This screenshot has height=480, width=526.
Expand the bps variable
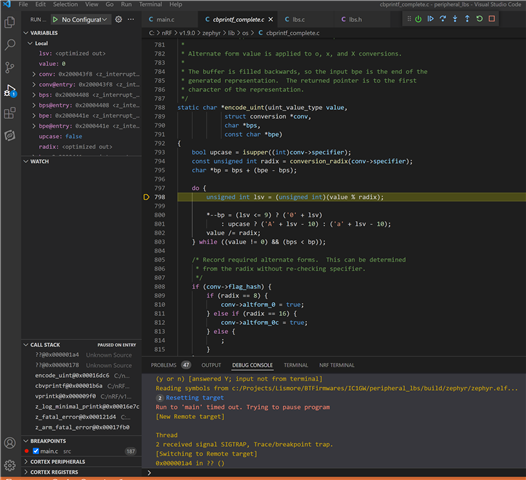pyautogui.click(x=34, y=95)
